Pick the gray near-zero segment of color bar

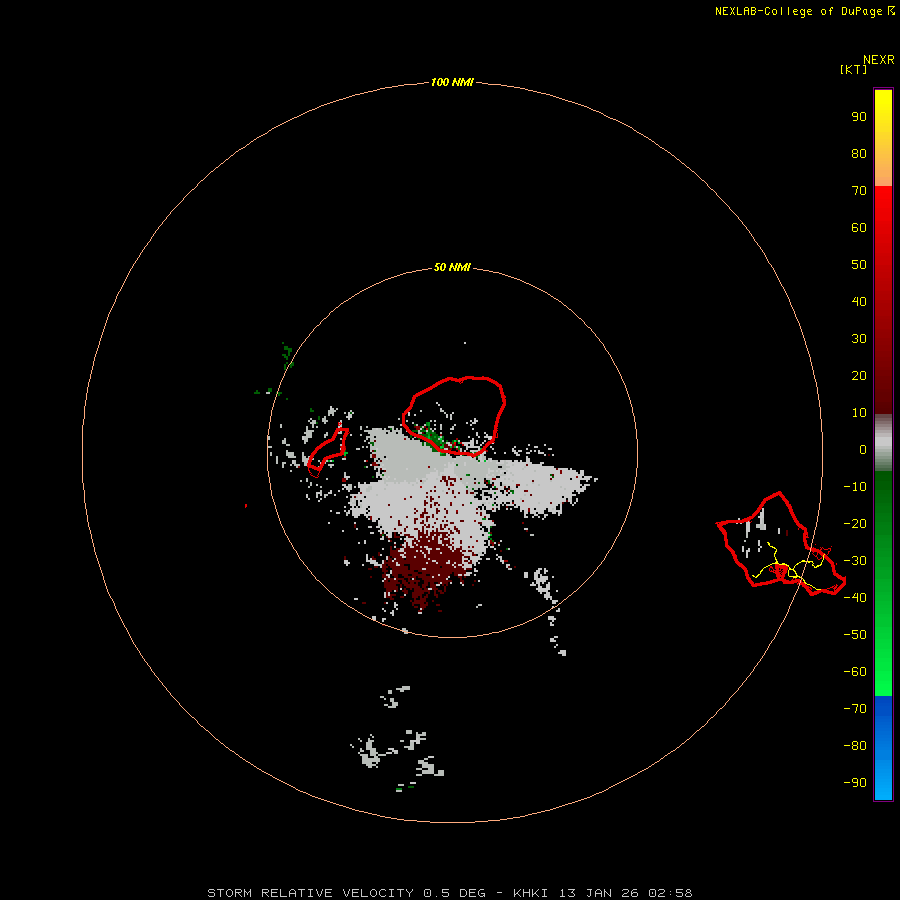pyautogui.click(x=883, y=443)
